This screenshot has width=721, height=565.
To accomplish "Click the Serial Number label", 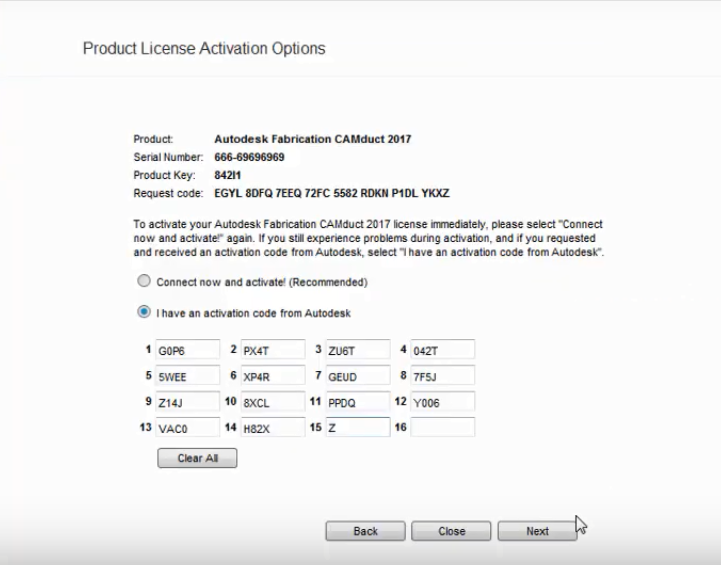I will click(x=168, y=157).
